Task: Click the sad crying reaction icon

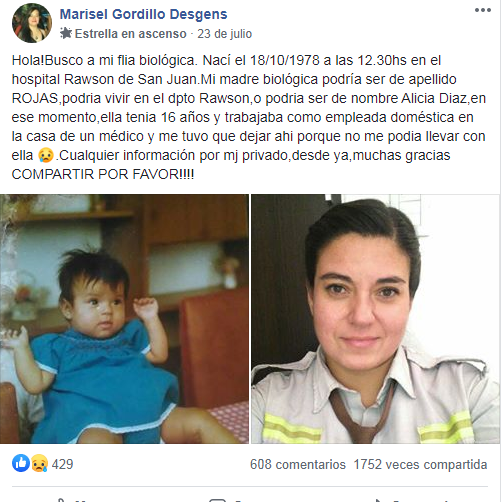Action: [x=39, y=463]
